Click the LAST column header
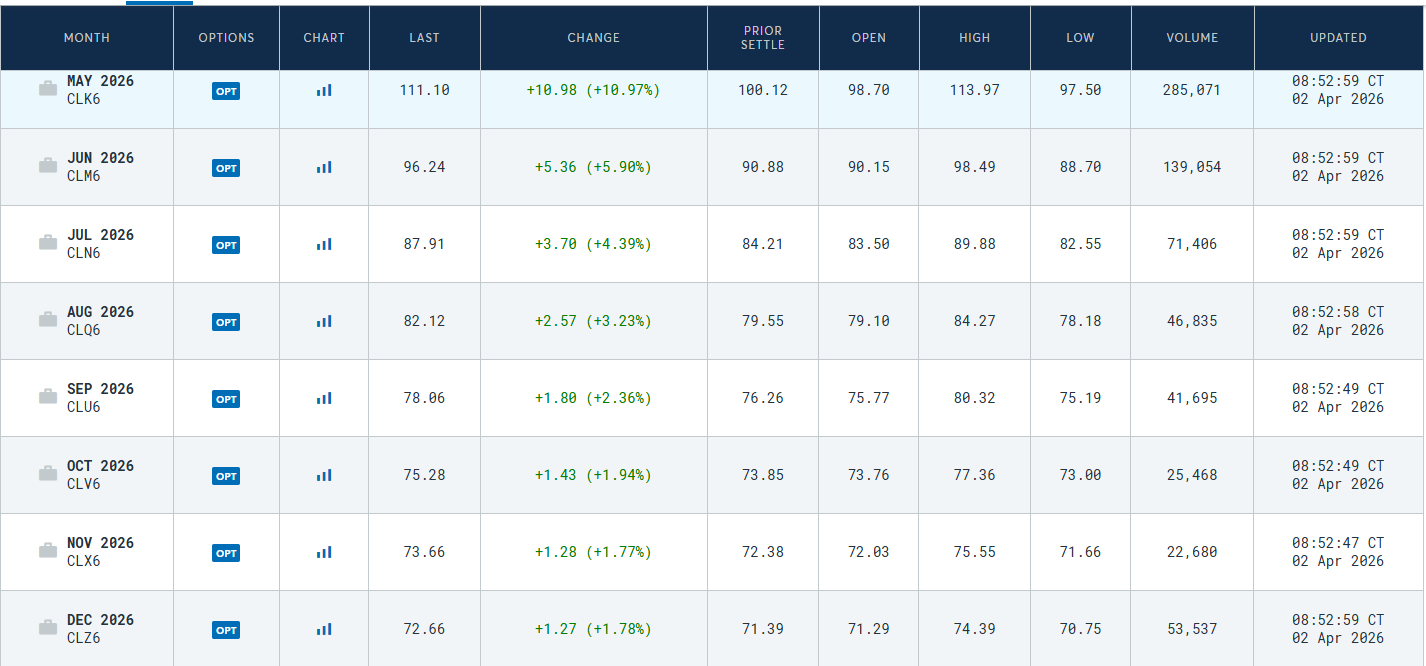 [424, 38]
